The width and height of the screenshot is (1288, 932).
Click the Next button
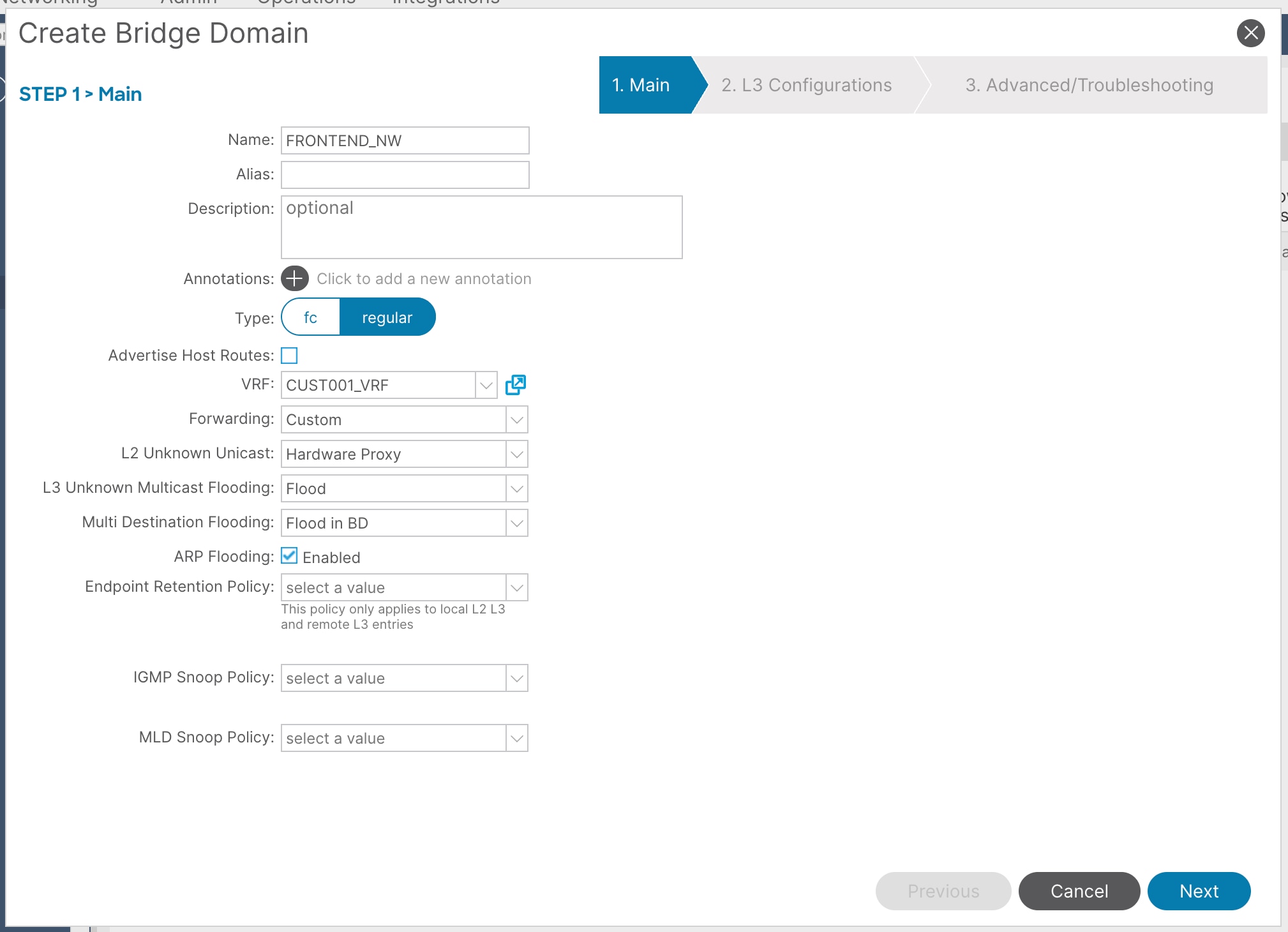[x=1198, y=891]
